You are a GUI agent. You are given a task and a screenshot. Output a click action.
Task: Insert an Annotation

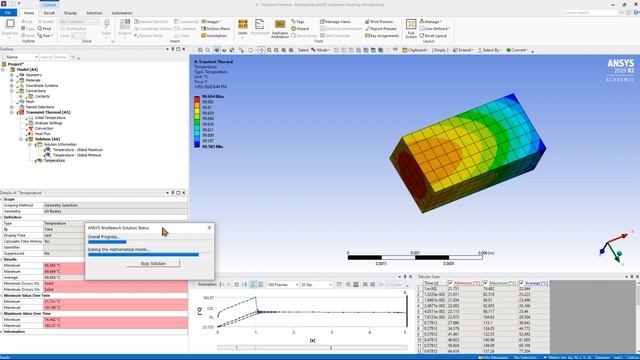click(x=214, y=36)
